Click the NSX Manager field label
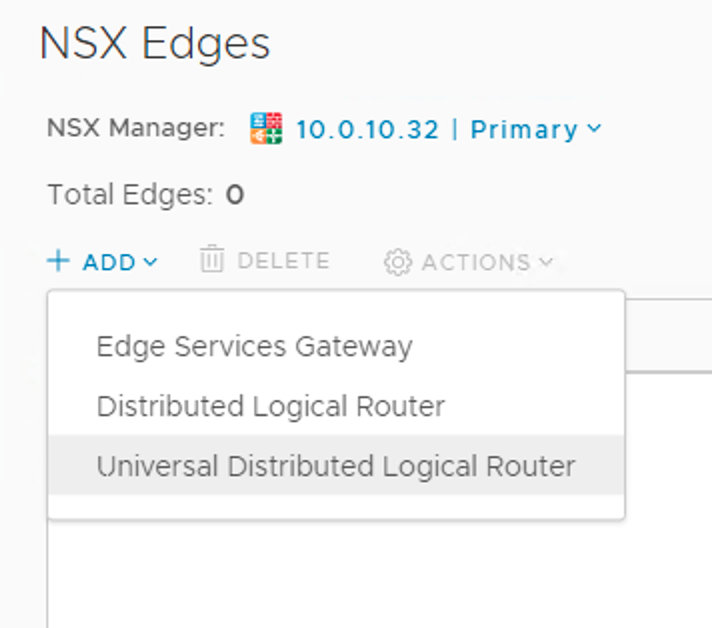 pos(136,129)
